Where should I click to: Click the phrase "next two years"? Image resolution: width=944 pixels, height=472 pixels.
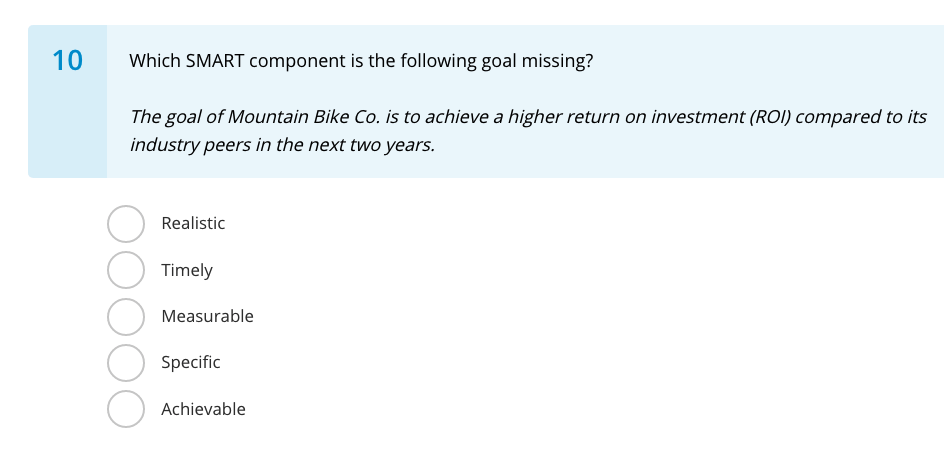381,144
